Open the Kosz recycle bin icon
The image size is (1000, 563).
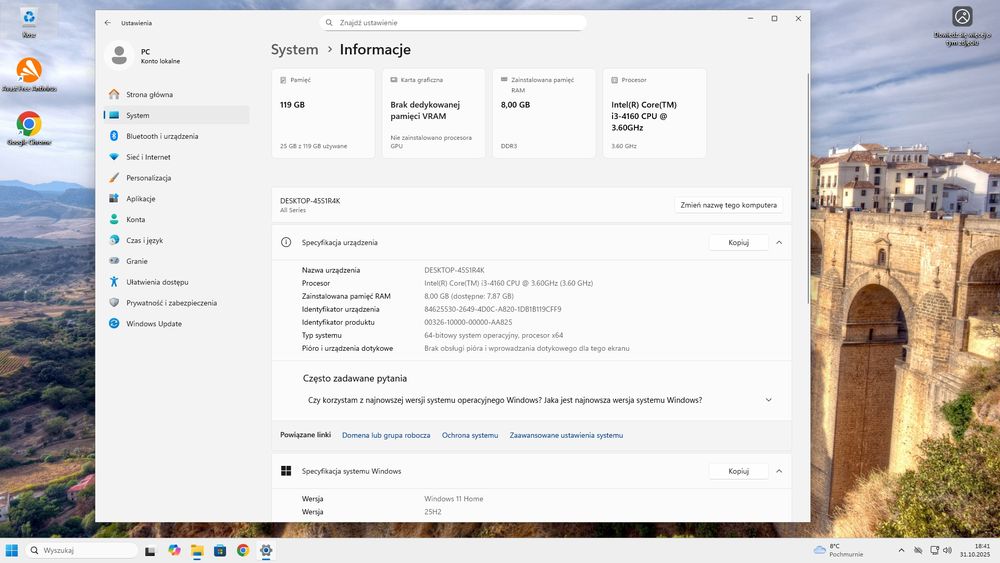[29, 23]
